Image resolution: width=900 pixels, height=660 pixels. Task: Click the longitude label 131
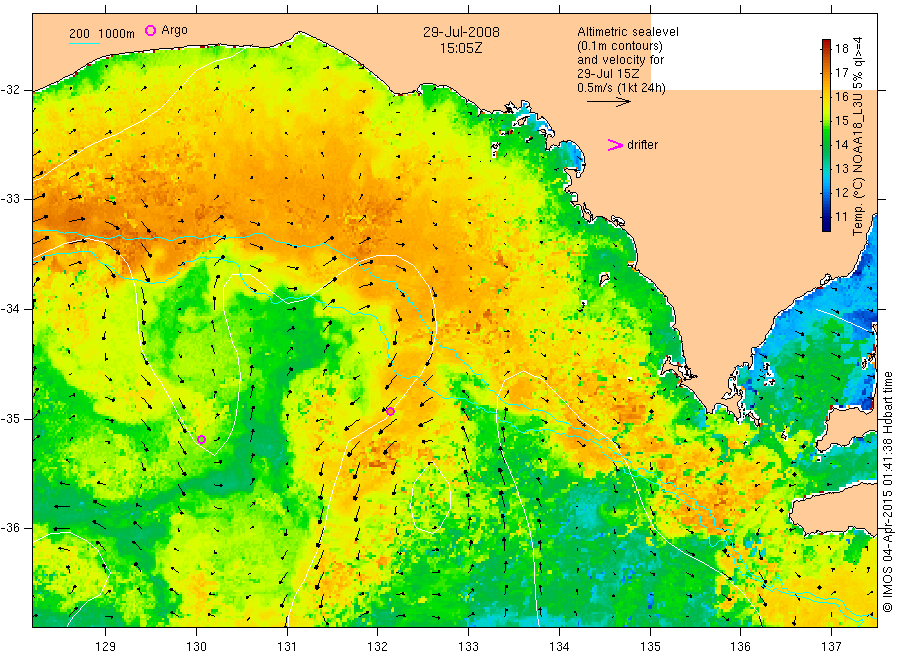(x=287, y=647)
